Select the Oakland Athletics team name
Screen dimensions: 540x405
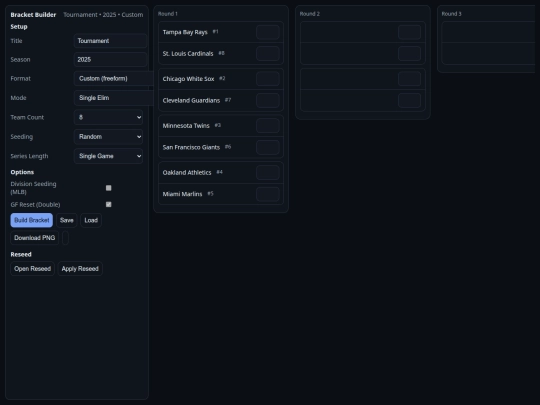click(187, 173)
